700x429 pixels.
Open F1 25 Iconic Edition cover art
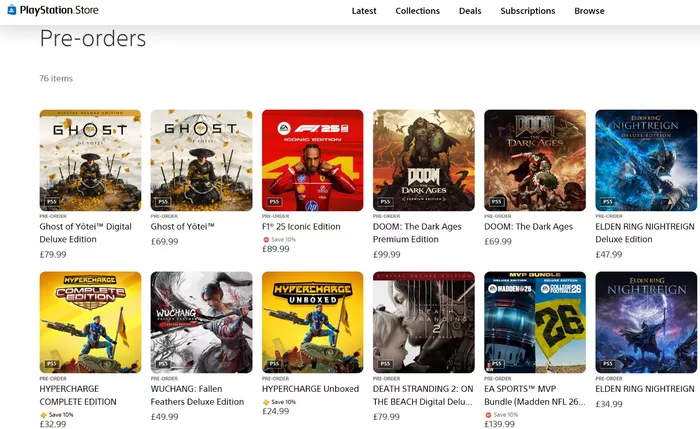pos(312,160)
